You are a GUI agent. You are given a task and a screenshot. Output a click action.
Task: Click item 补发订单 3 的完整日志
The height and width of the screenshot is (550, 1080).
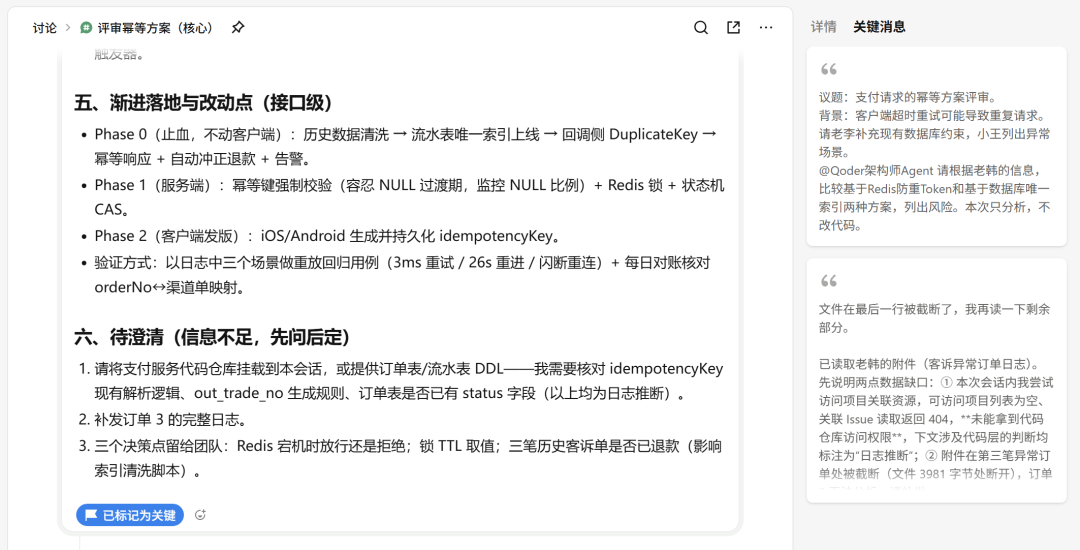[x=171, y=420]
